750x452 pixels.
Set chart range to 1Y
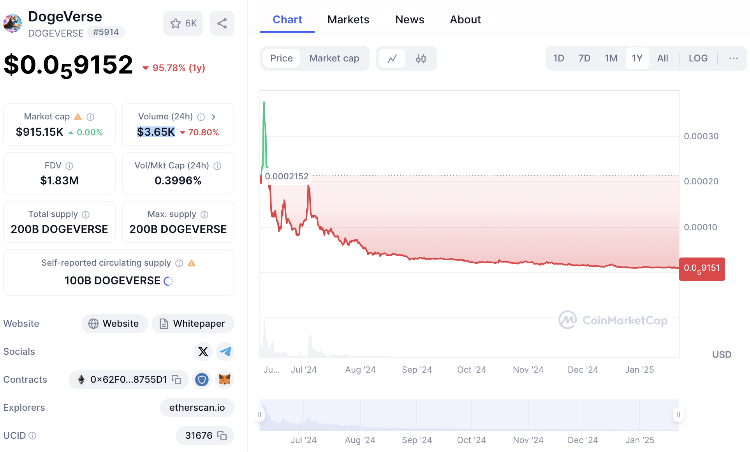637,58
